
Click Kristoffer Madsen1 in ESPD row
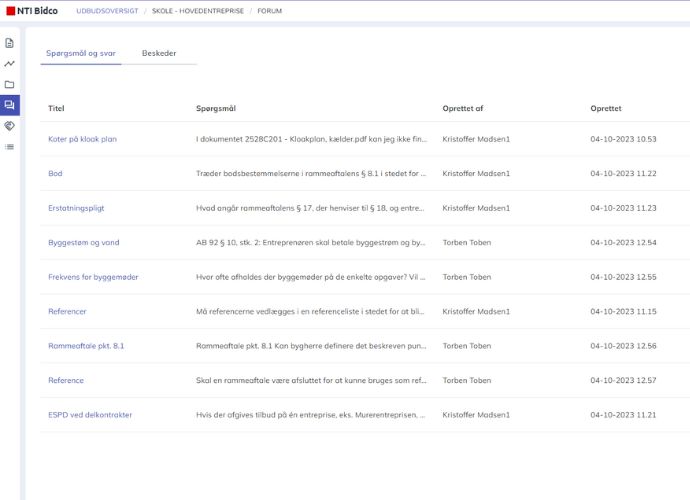click(476, 415)
